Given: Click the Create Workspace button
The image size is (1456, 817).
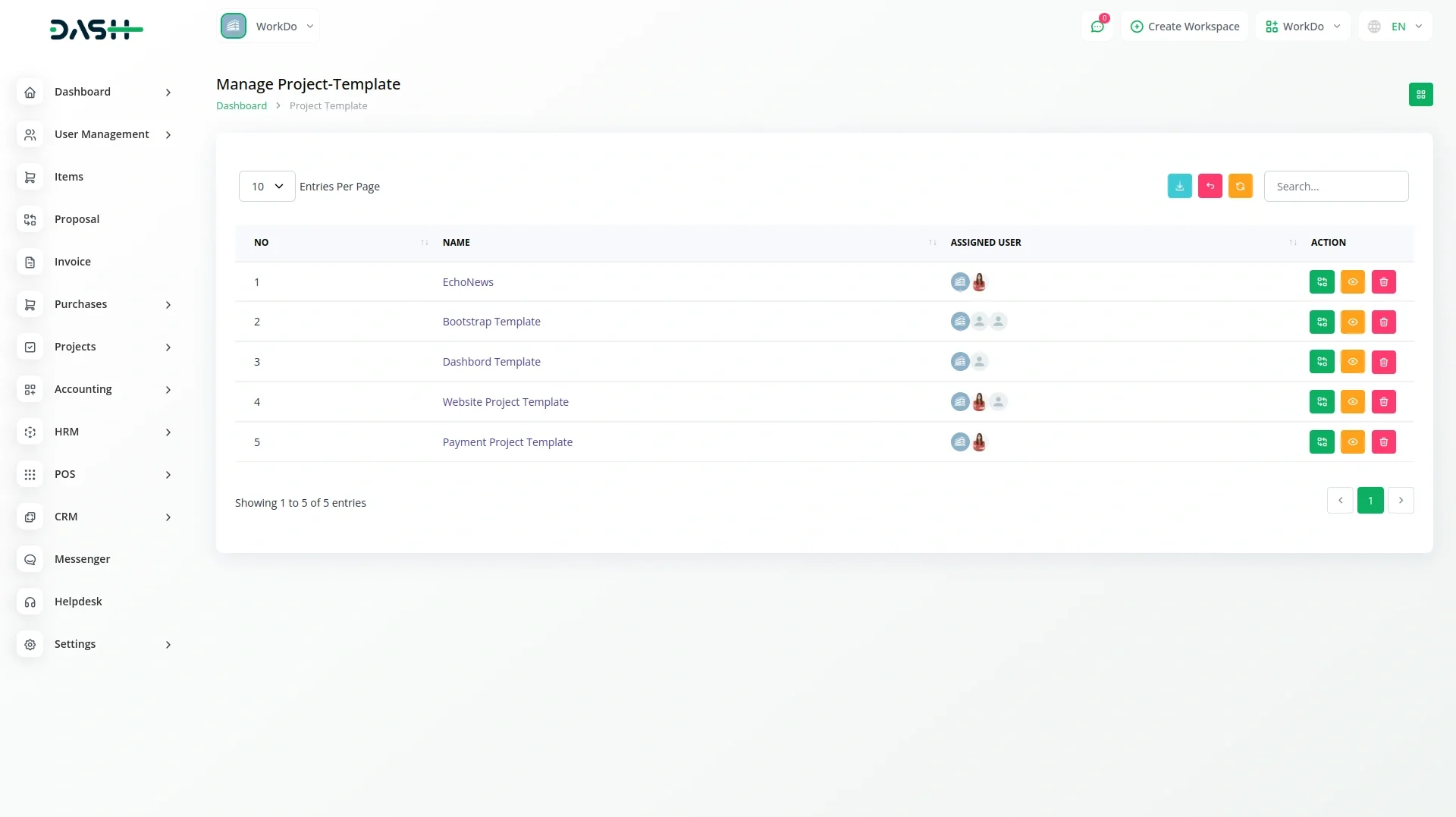Looking at the screenshot, I should coord(1185,27).
